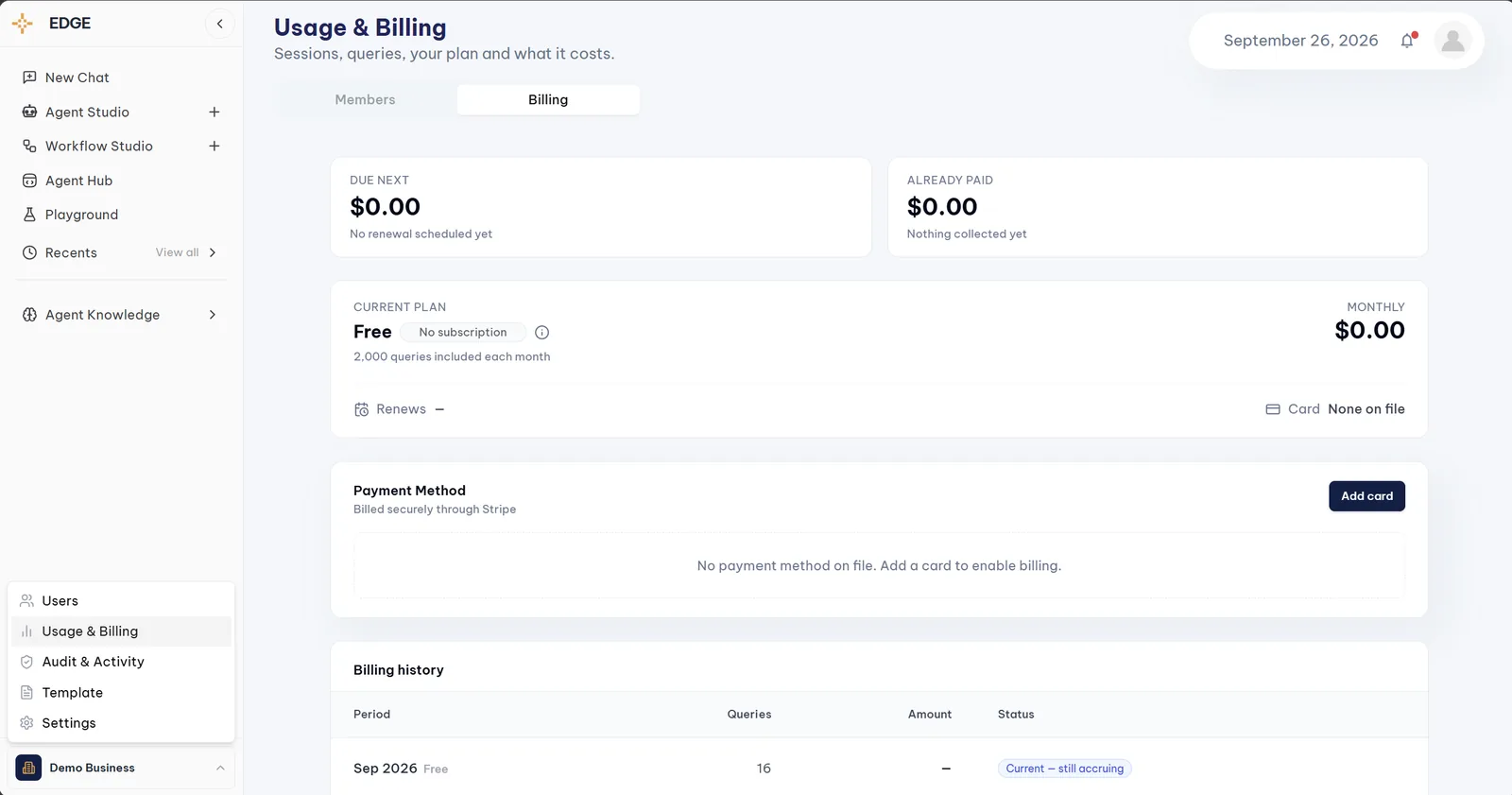
Task: Click the Card icon in plan details
Action: click(x=1273, y=409)
